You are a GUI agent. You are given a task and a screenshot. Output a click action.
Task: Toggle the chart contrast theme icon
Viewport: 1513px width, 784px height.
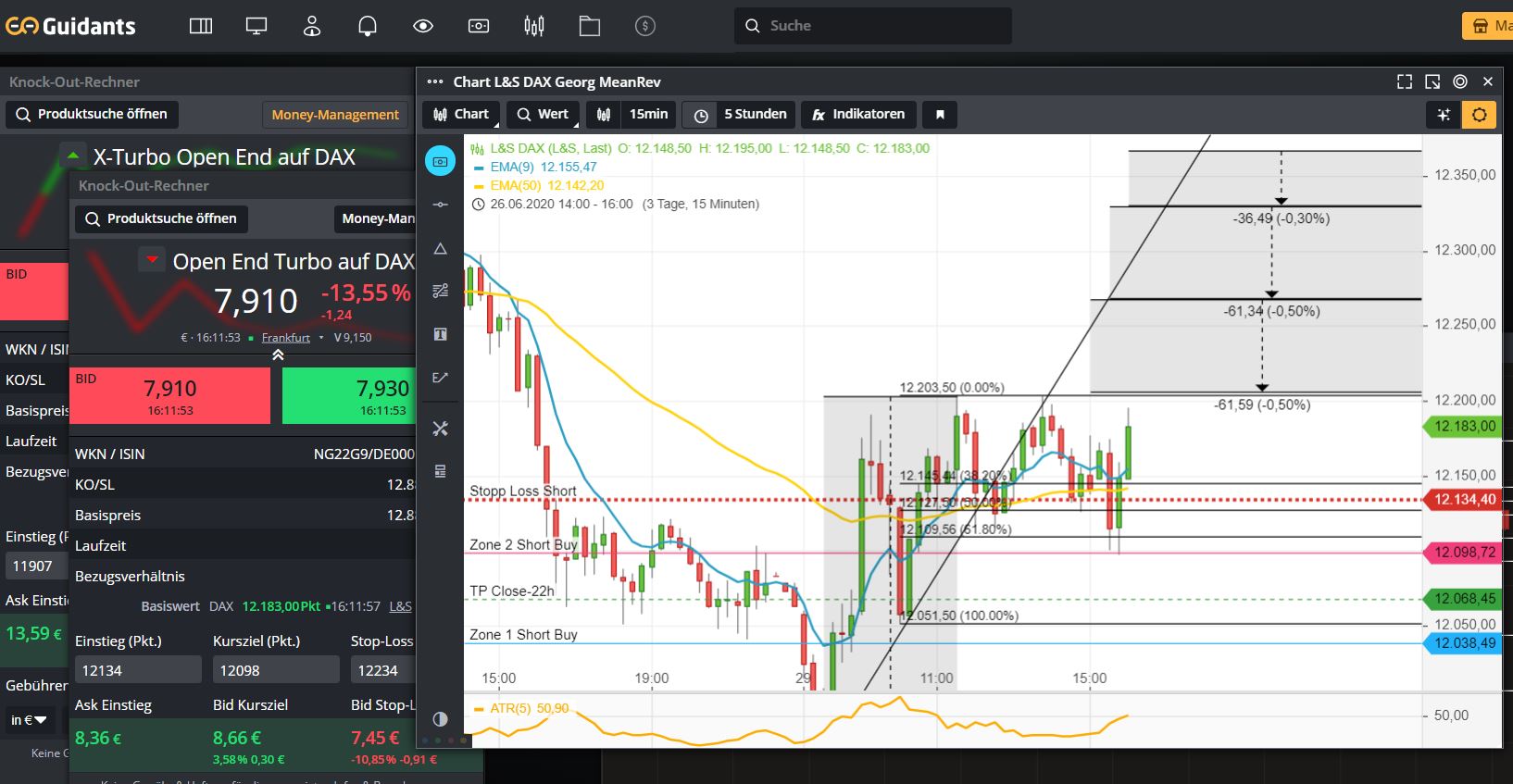440,719
